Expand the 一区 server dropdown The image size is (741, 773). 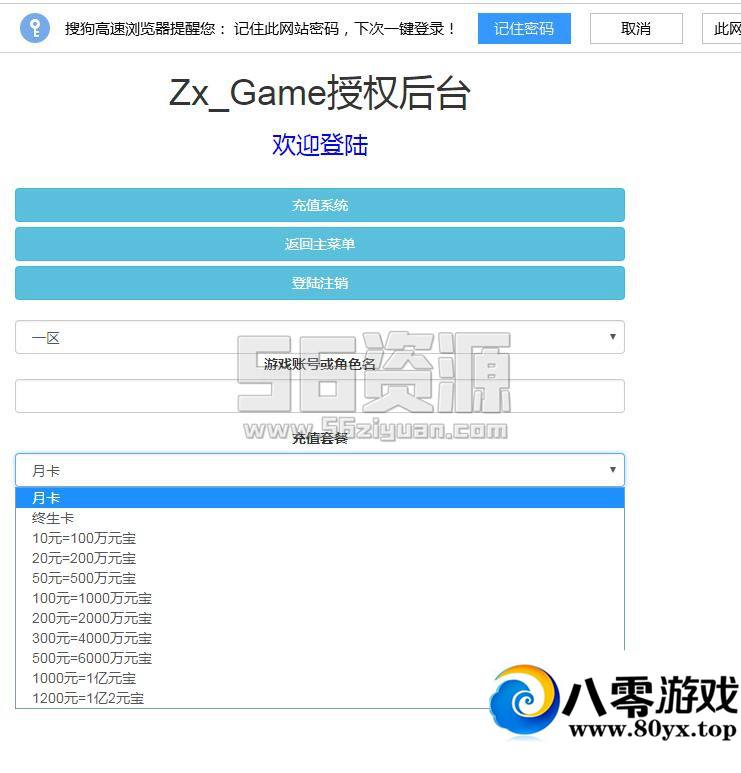(x=320, y=337)
